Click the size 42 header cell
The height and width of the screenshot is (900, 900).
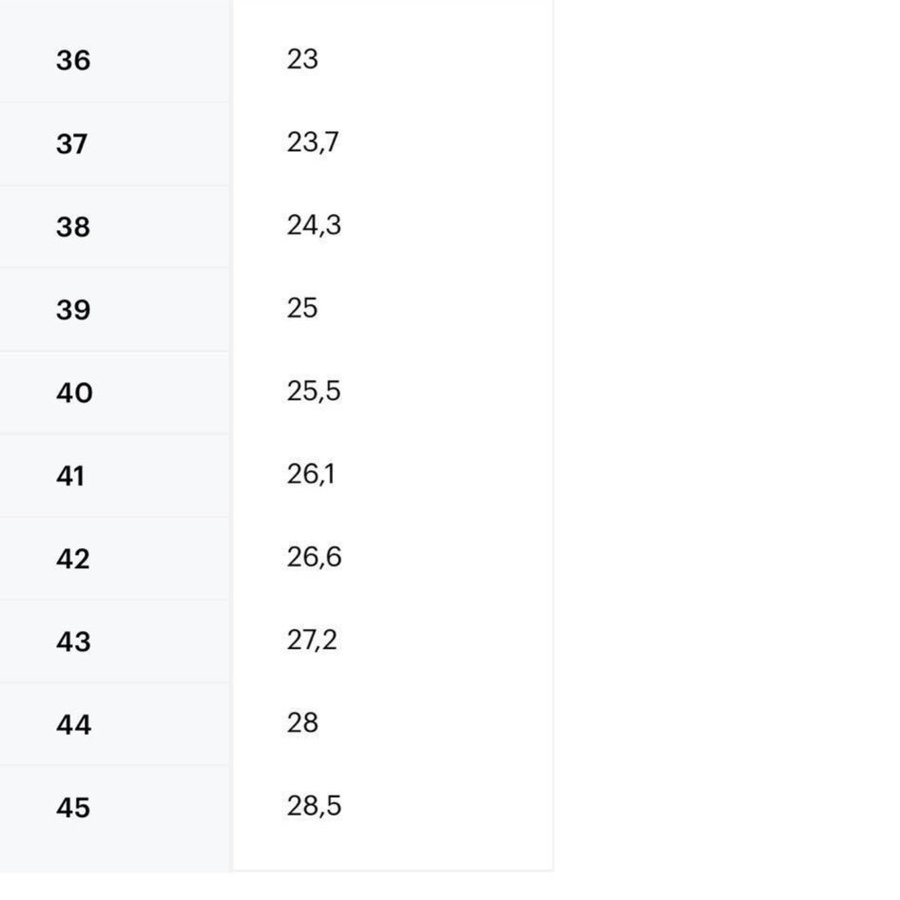[x=73, y=559]
